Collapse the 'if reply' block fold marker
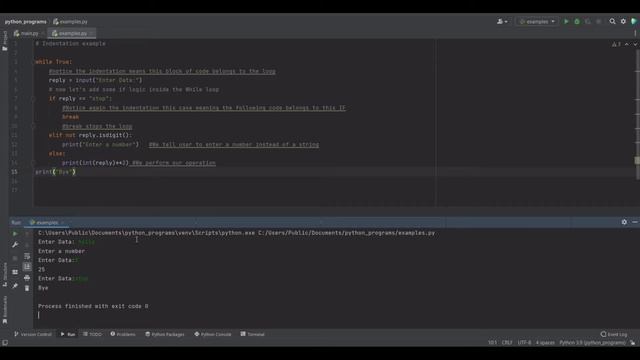This screenshot has width=640, height=360. click(33, 99)
